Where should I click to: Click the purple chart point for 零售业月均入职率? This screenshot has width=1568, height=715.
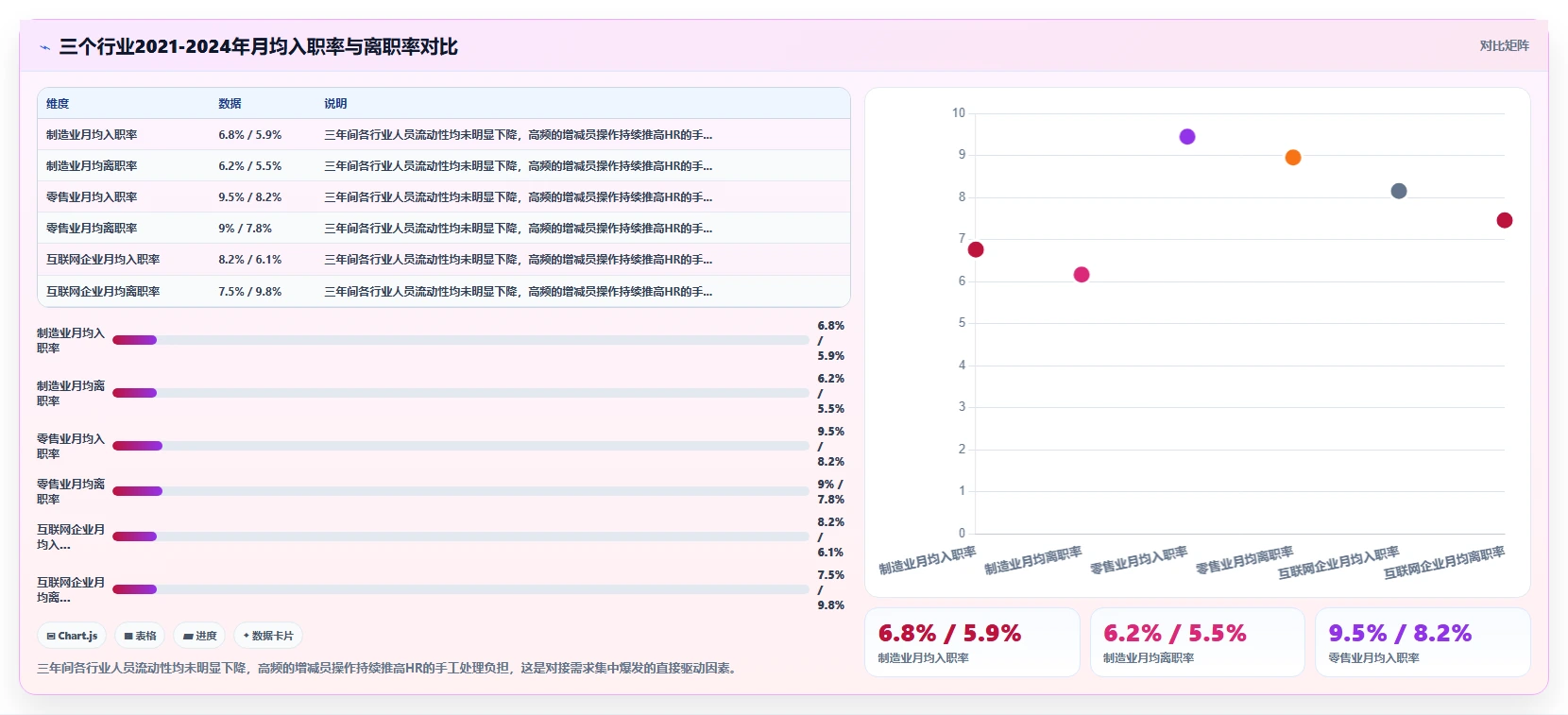1187,136
